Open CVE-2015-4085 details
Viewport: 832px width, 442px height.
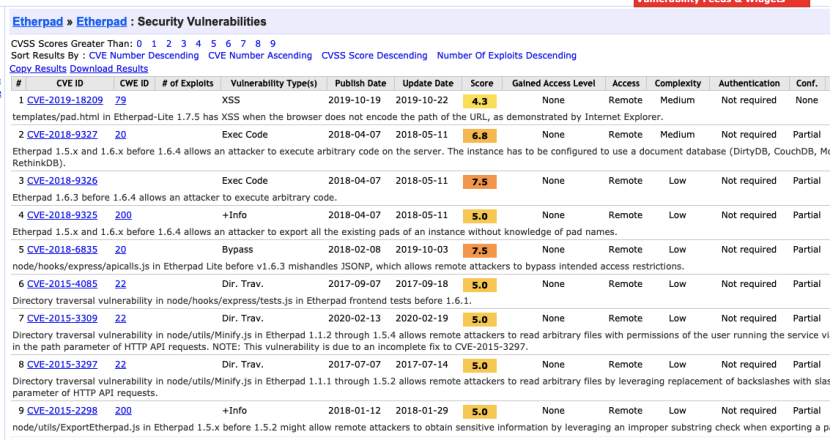(x=62, y=284)
